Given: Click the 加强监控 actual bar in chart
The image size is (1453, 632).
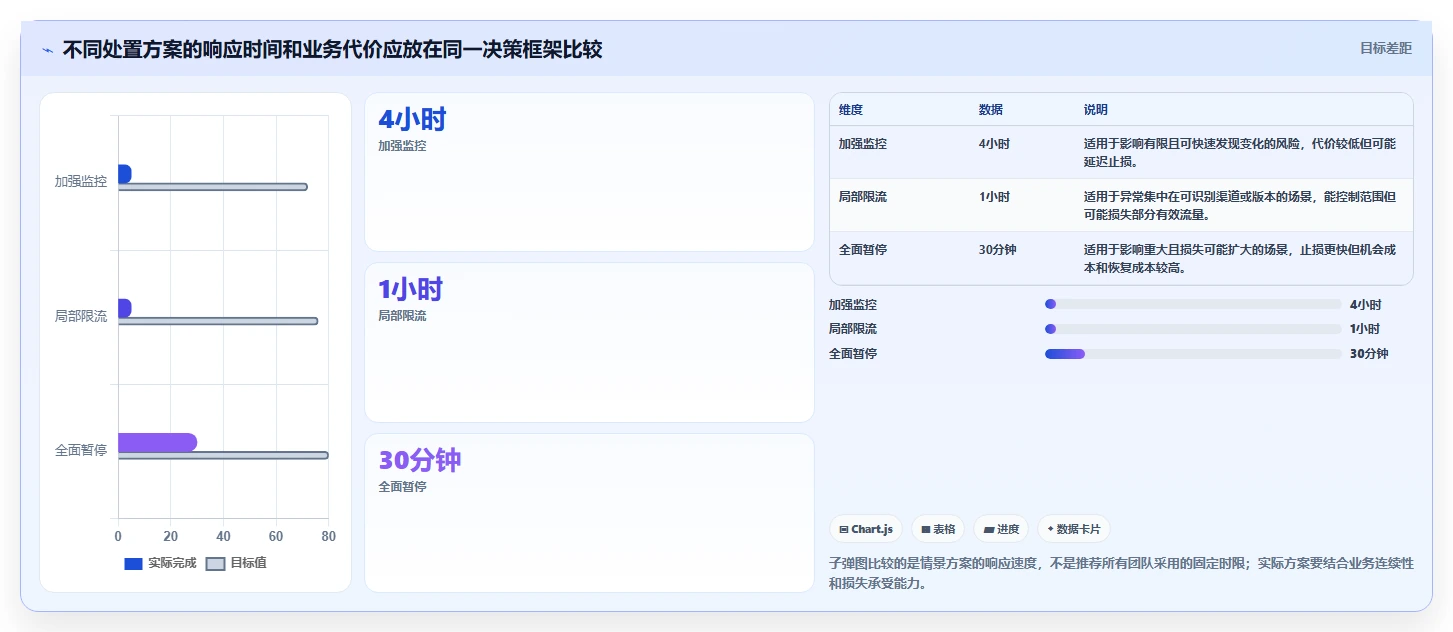Looking at the screenshot, I should point(124,174).
